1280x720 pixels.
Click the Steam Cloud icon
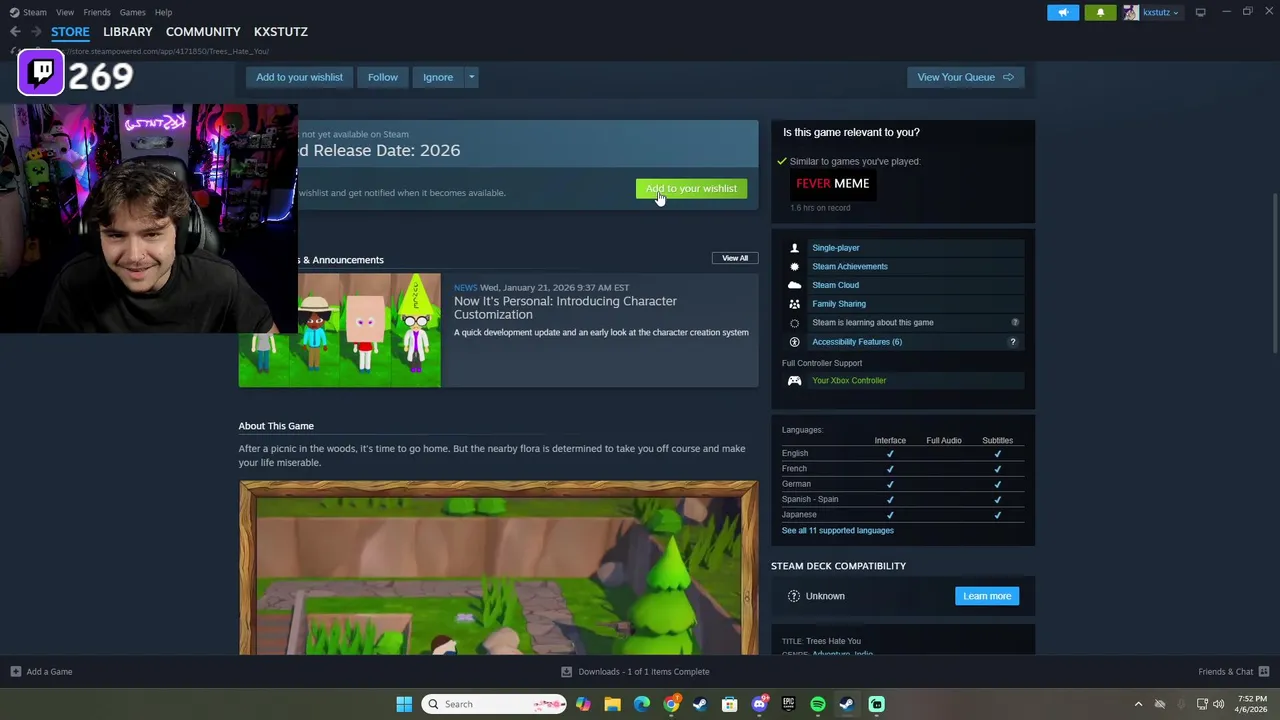pyautogui.click(x=794, y=285)
